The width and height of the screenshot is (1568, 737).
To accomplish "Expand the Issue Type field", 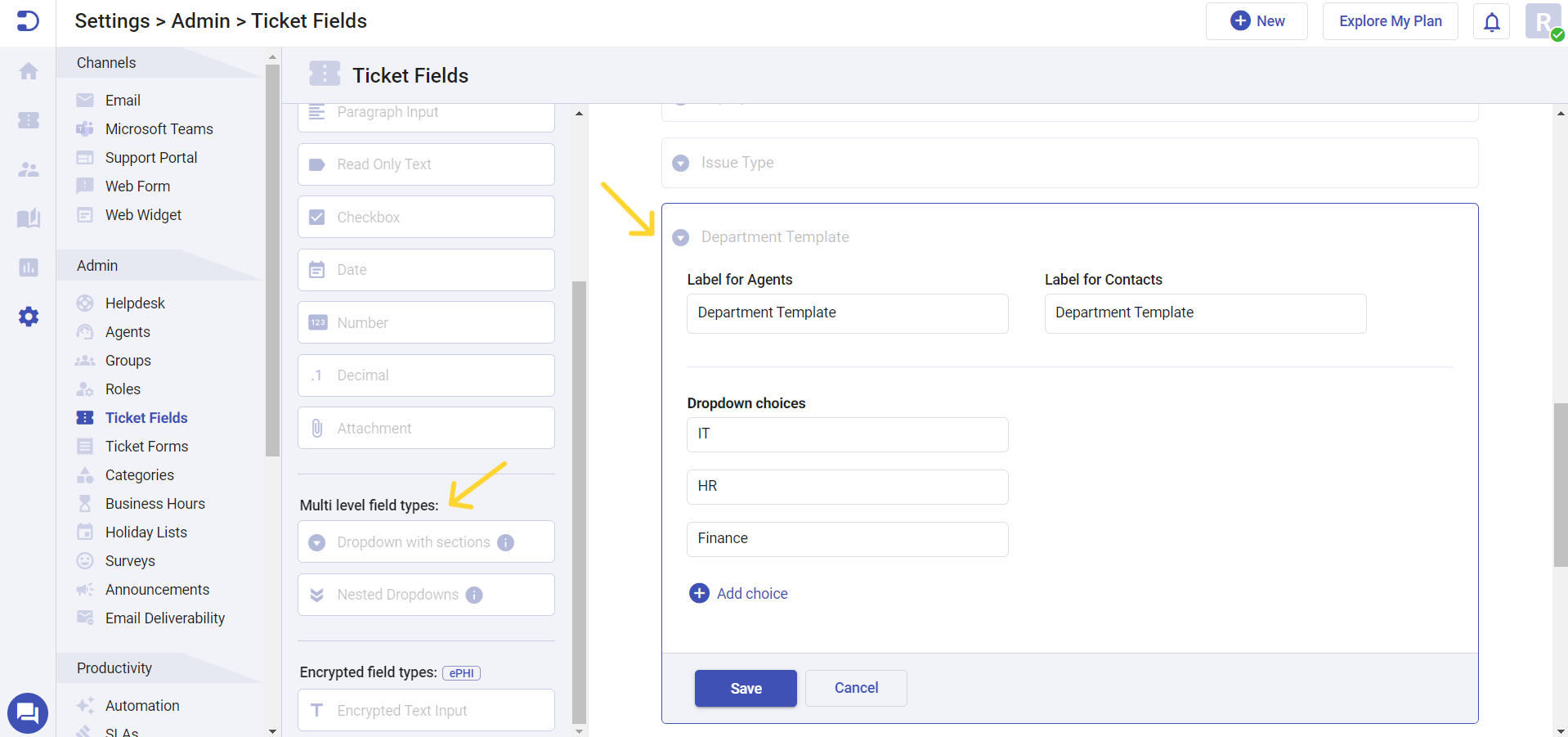I will (x=681, y=162).
